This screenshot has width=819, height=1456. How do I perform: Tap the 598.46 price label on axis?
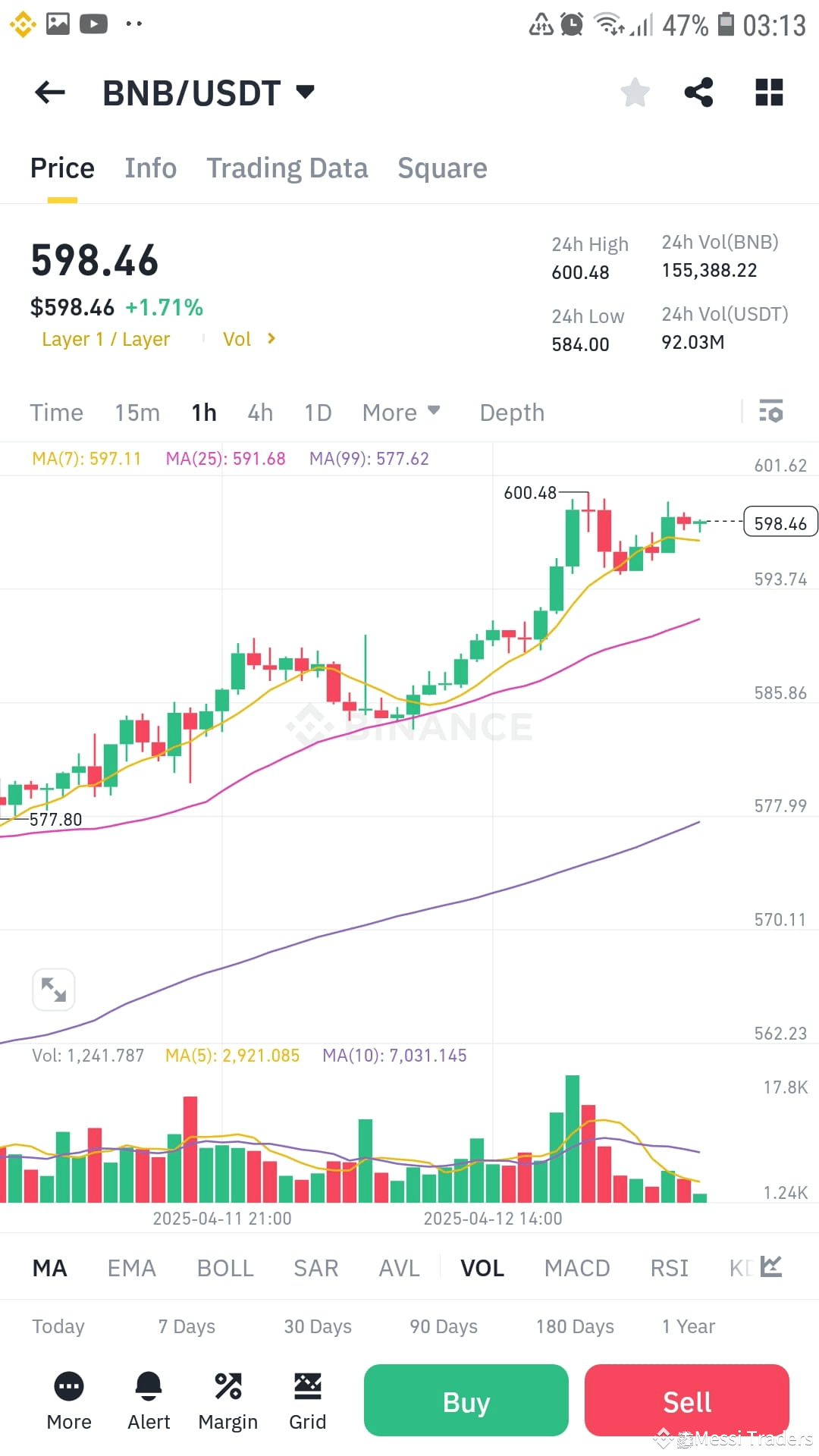click(780, 522)
